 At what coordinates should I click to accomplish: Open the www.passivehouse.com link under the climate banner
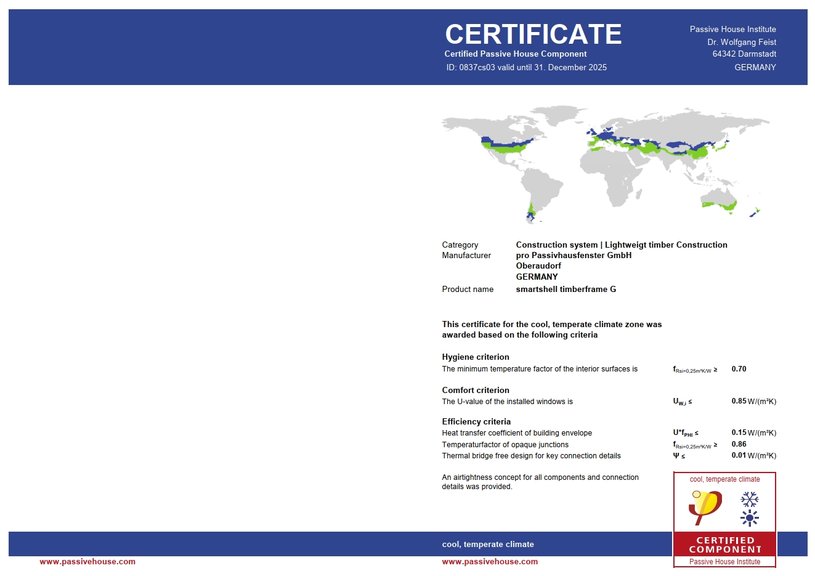[489, 562]
